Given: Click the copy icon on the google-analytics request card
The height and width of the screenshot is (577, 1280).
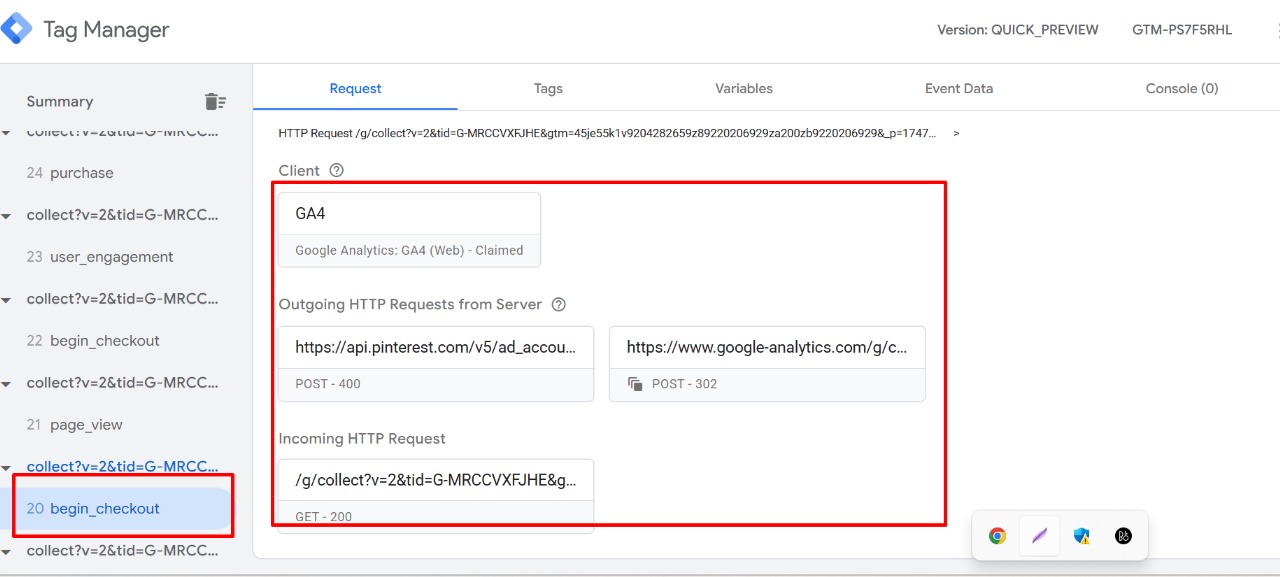Looking at the screenshot, I should point(634,384).
